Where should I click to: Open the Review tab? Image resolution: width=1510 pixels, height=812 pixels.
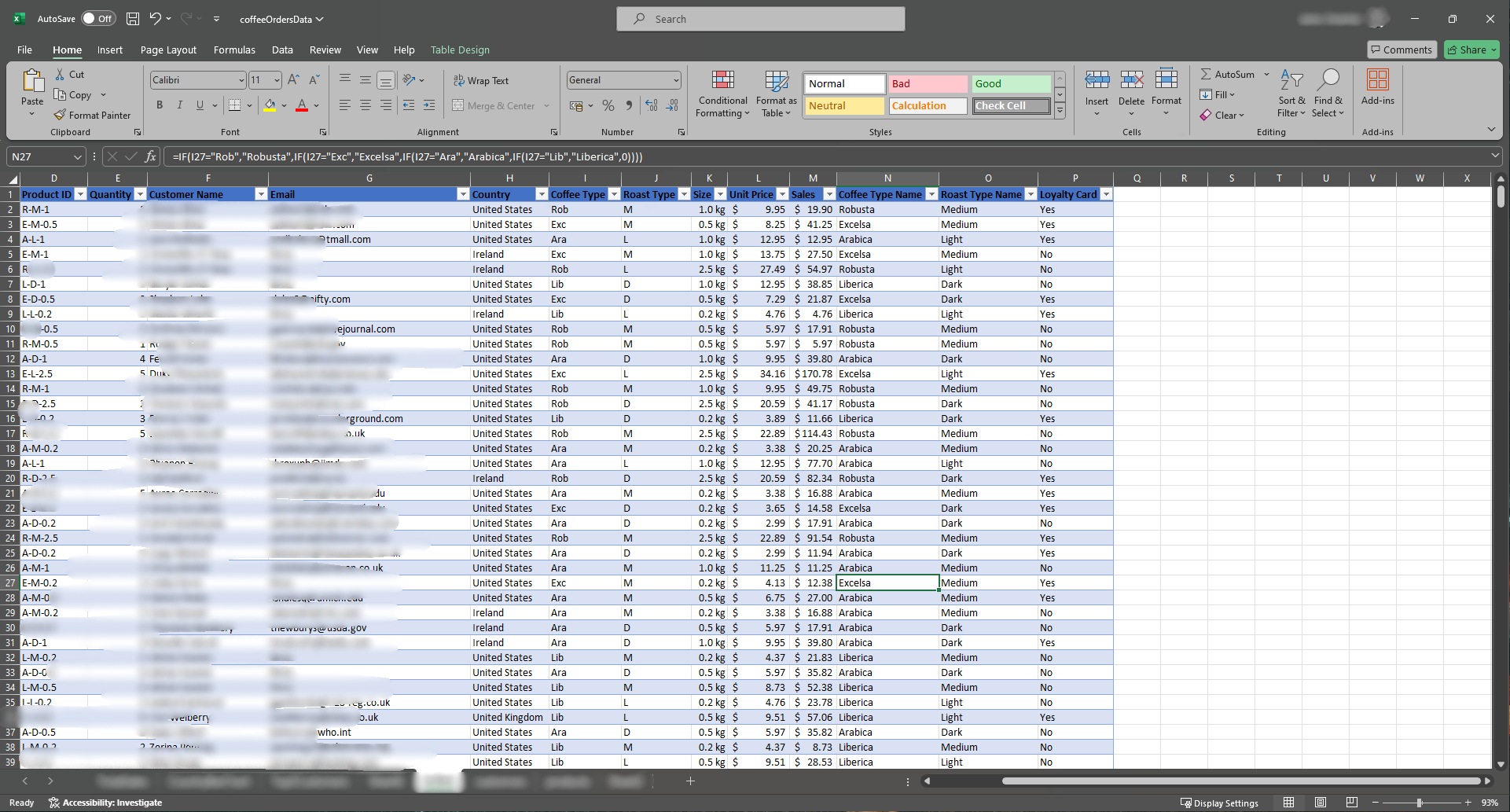click(325, 50)
